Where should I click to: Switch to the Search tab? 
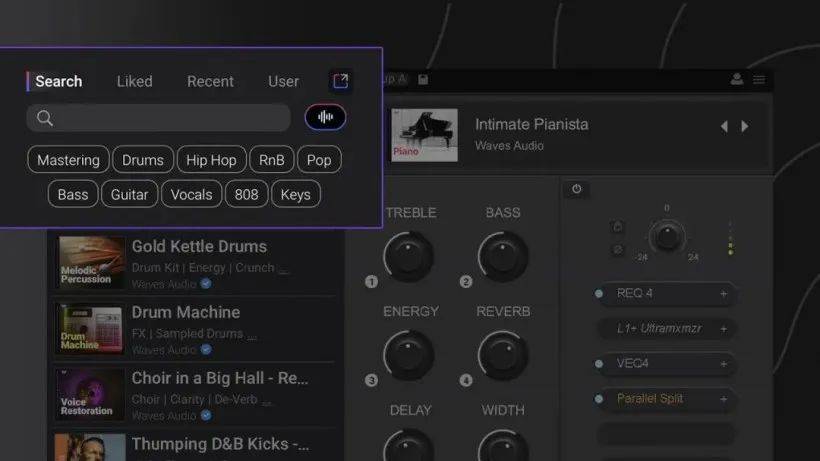coord(59,82)
